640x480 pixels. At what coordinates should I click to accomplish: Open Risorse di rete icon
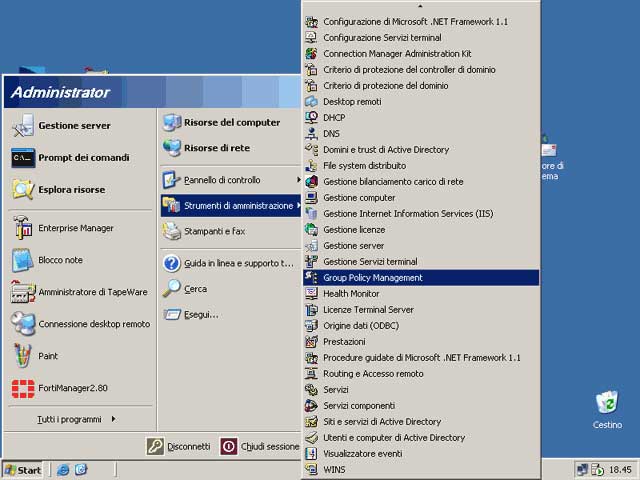pyautogui.click(x=172, y=148)
